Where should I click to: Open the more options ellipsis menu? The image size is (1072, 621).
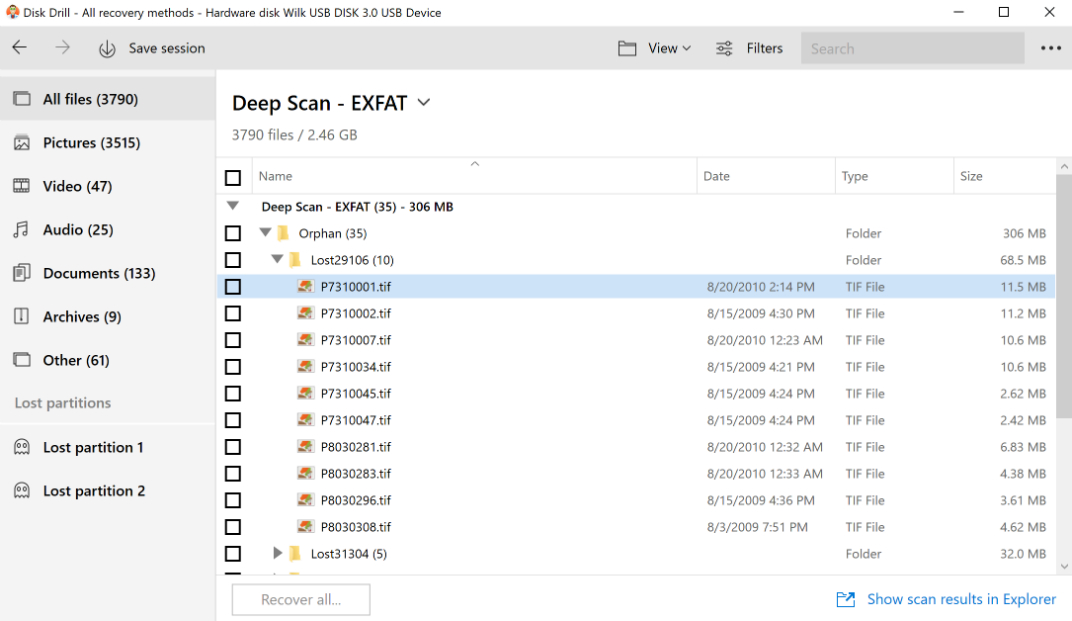point(1051,48)
